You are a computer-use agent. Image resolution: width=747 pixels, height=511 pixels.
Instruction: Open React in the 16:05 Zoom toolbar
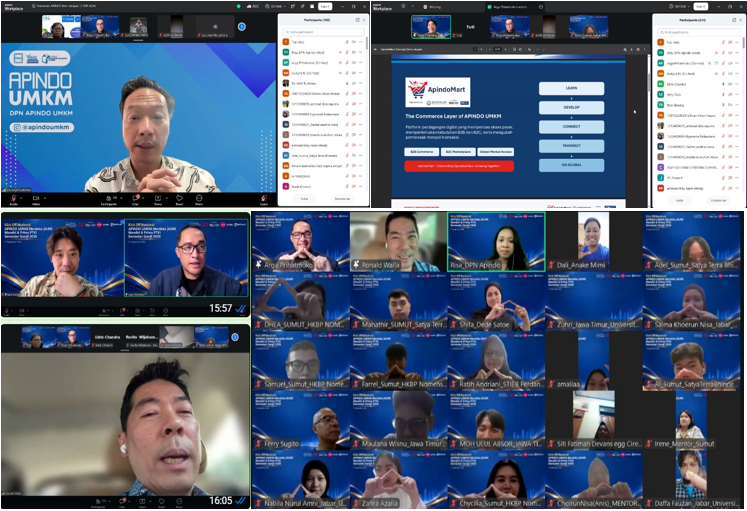pyautogui.click(x=161, y=501)
